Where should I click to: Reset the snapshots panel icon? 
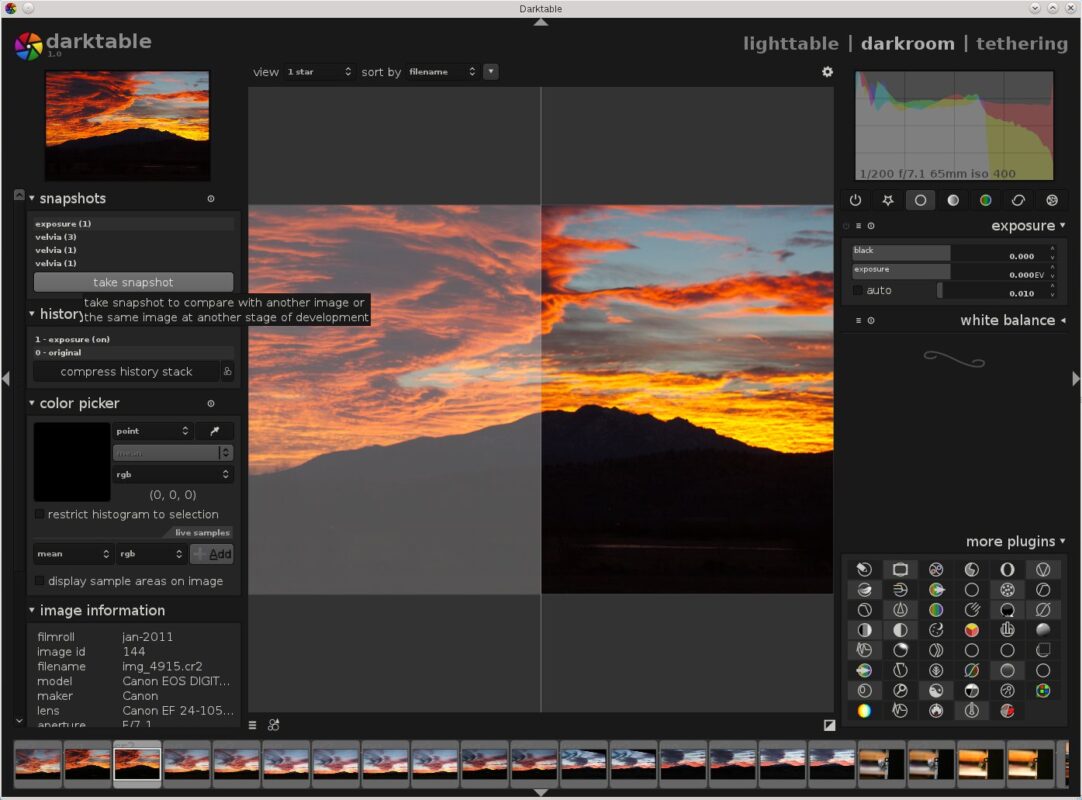[x=211, y=199]
